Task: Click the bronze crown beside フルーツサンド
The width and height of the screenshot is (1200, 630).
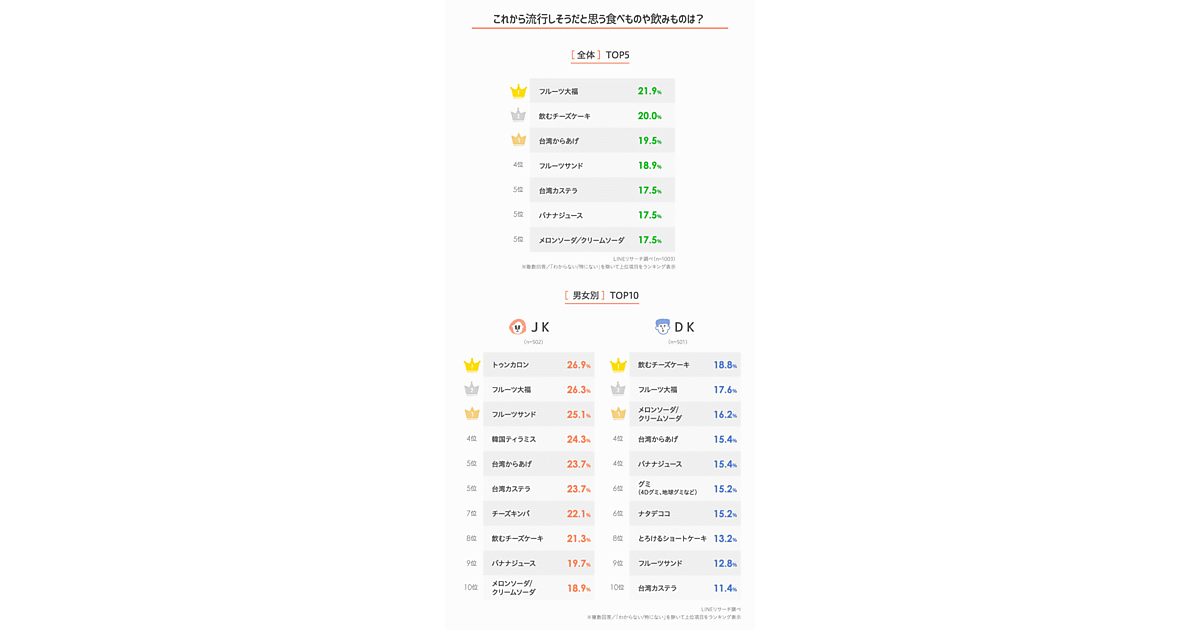Action: [x=471, y=414]
